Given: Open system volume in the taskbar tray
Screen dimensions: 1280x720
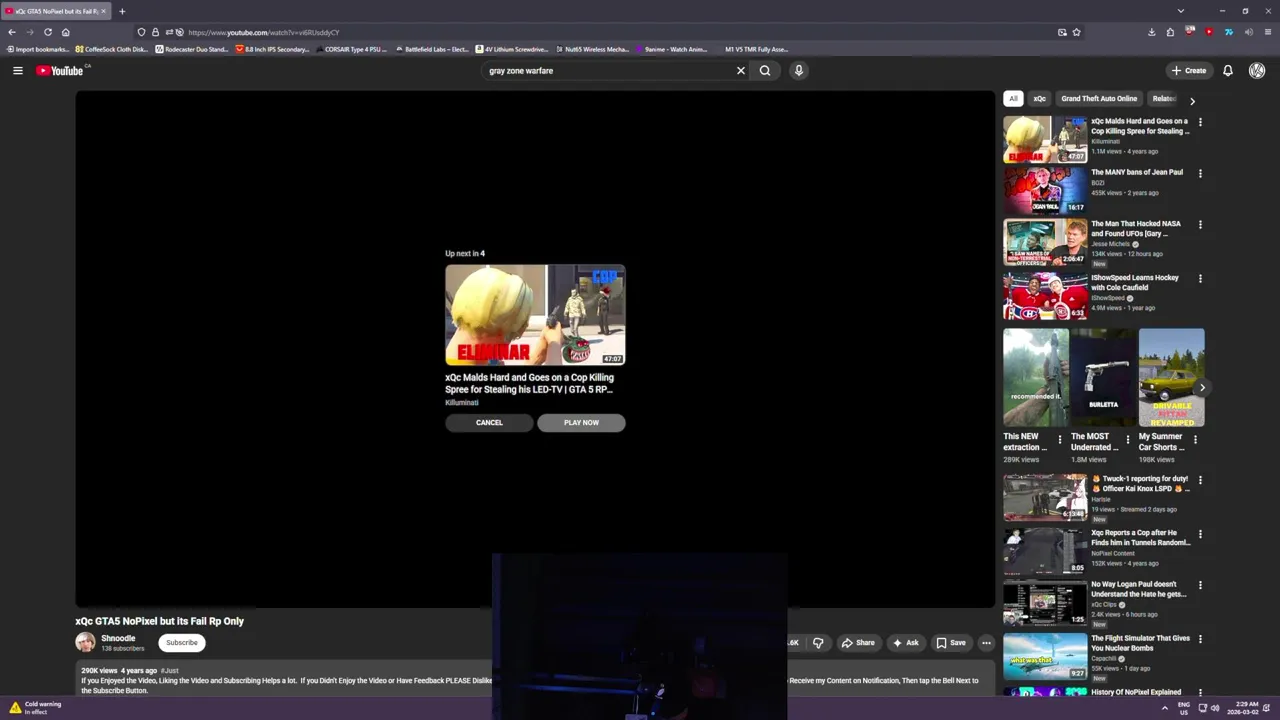Looking at the screenshot, I should (1215, 707).
